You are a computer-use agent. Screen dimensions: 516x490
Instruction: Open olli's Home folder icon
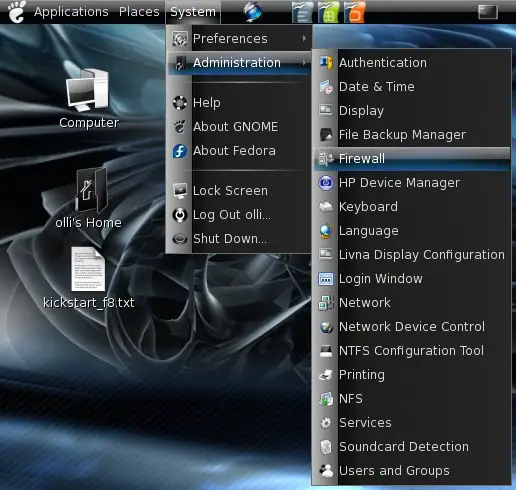pos(92,190)
